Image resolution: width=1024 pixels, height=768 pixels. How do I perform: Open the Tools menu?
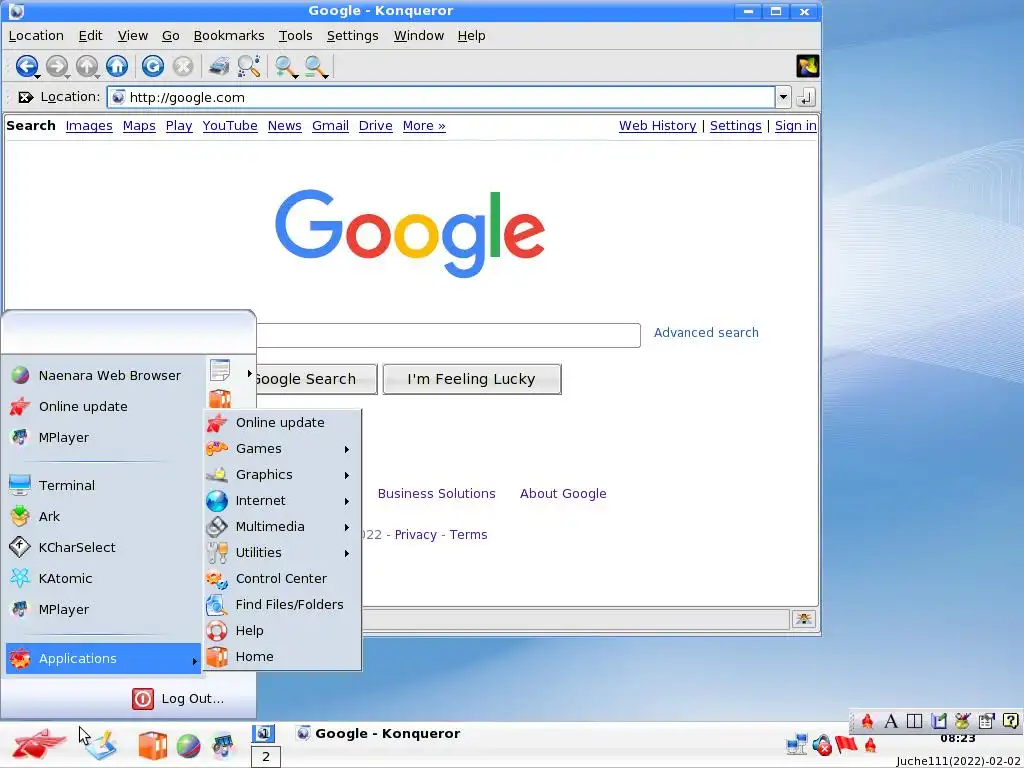click(x=295, y=36)
